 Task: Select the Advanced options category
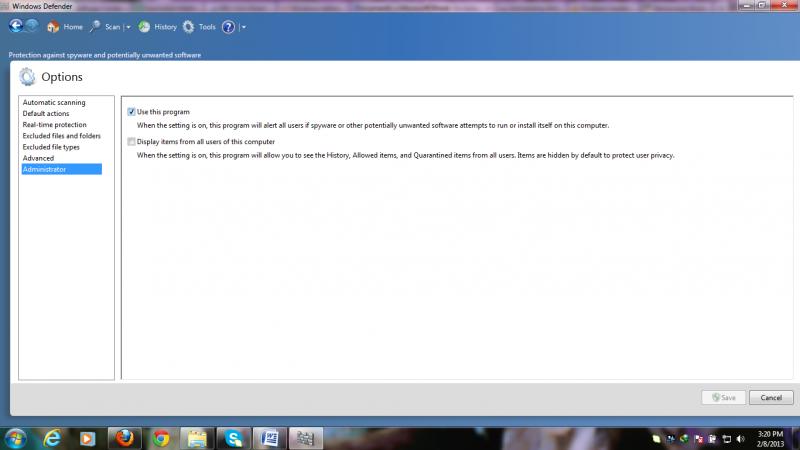[38, 159]
